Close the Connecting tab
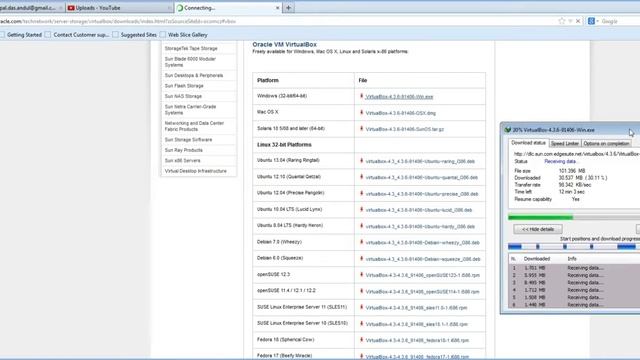This screenshot has height=360, width=640. point(278,8)
